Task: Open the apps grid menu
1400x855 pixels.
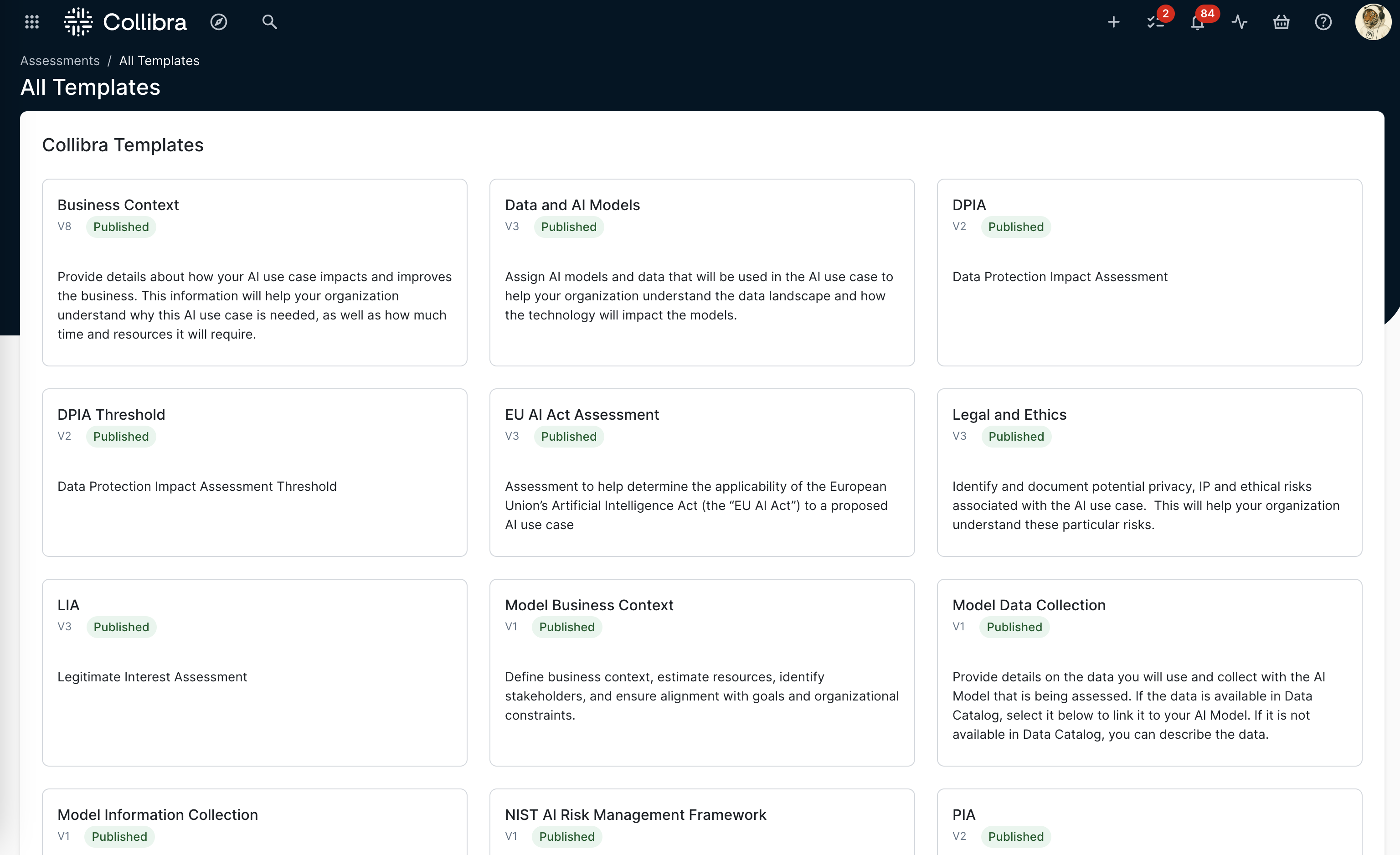Action: pyautogui.click(x=32, y=22)
